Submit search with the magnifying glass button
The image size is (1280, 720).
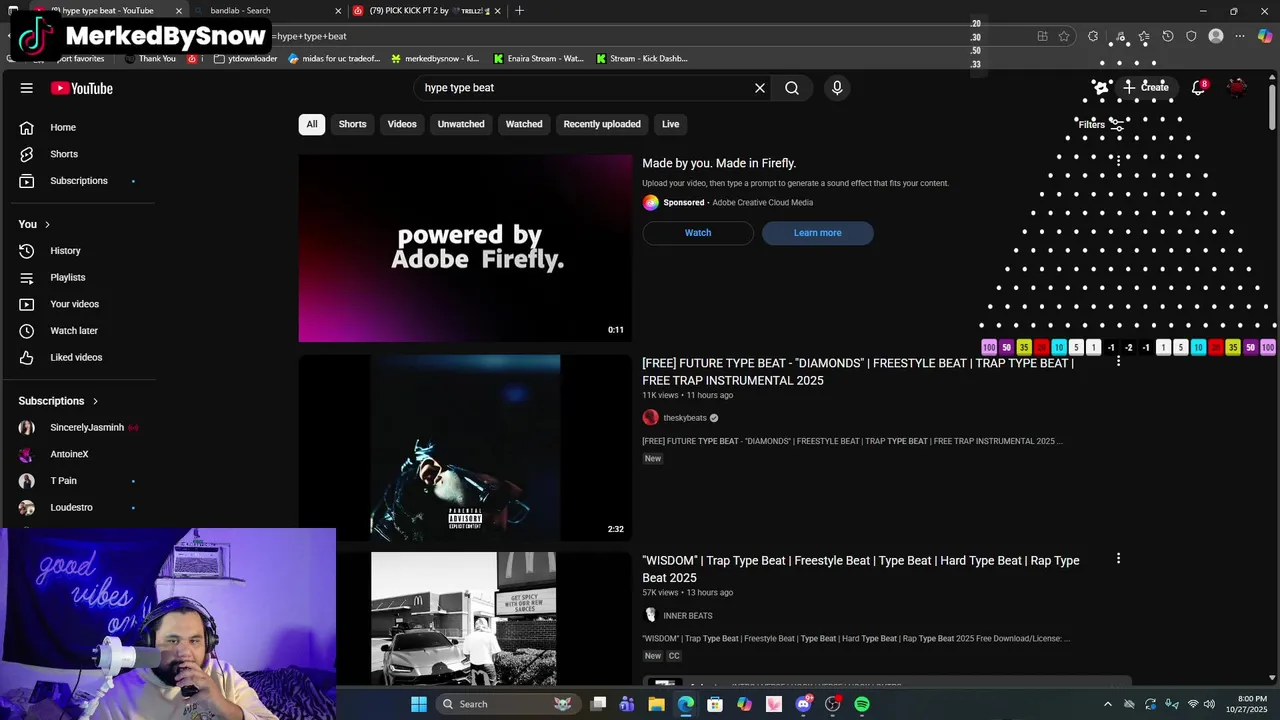[x=792, y=88]
